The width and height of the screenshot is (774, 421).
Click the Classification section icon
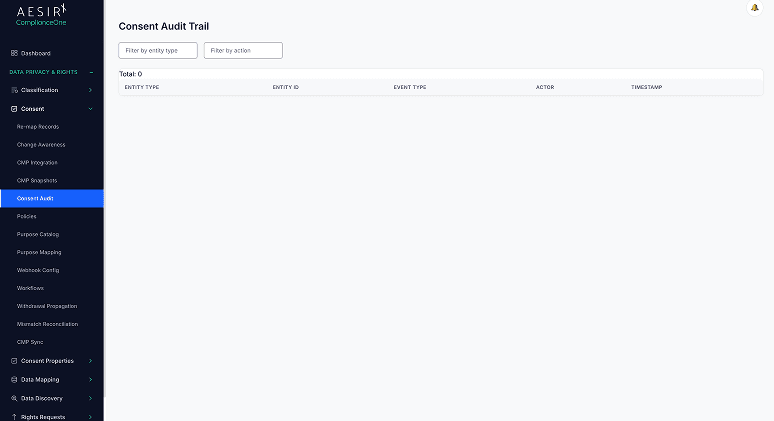tap(13, 90)
